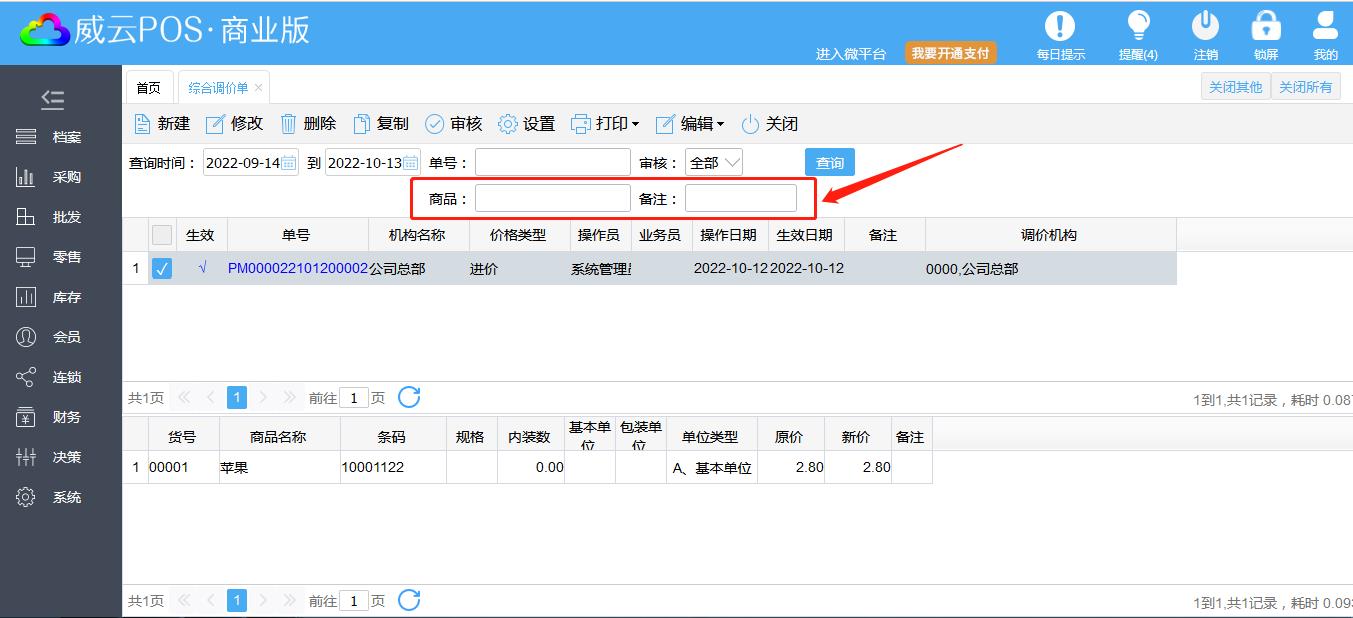Open order link PM000022101200002
This screenshot has height=618, width=1353.
tap(298, 269)
